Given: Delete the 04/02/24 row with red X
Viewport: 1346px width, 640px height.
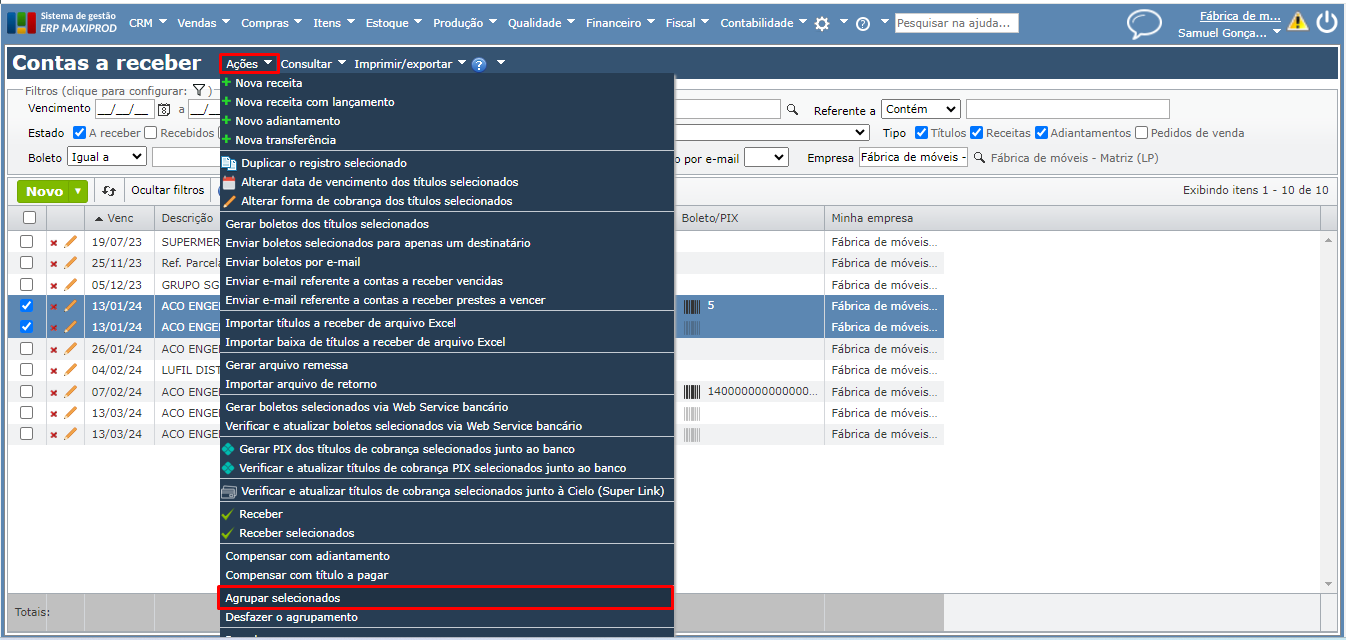Looking at the screenshot, I should point(54,371).
